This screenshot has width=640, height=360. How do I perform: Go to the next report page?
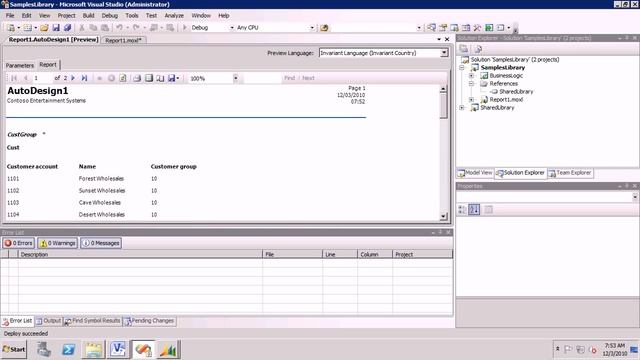pyautogui.click(x=73, y=78)
